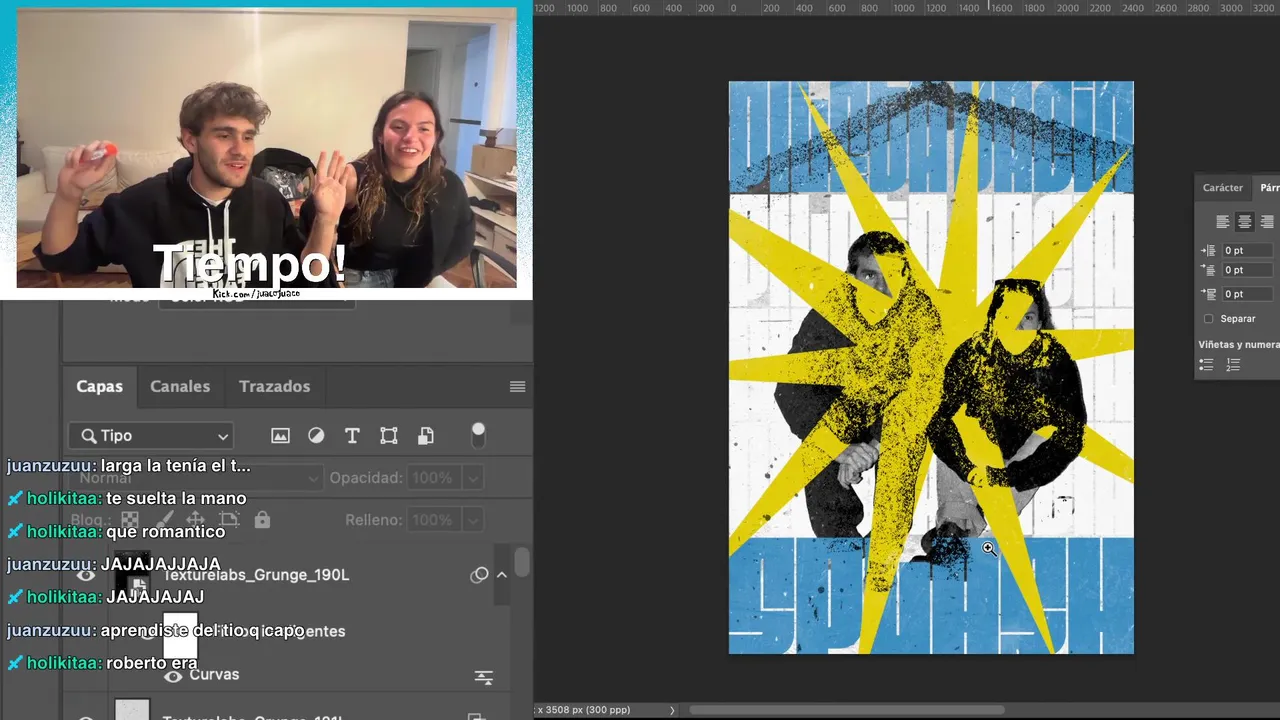This screenshot has height=720, width=1280.
Task: Click chat message 'te suelta la mano'
Action: [176, 498]
